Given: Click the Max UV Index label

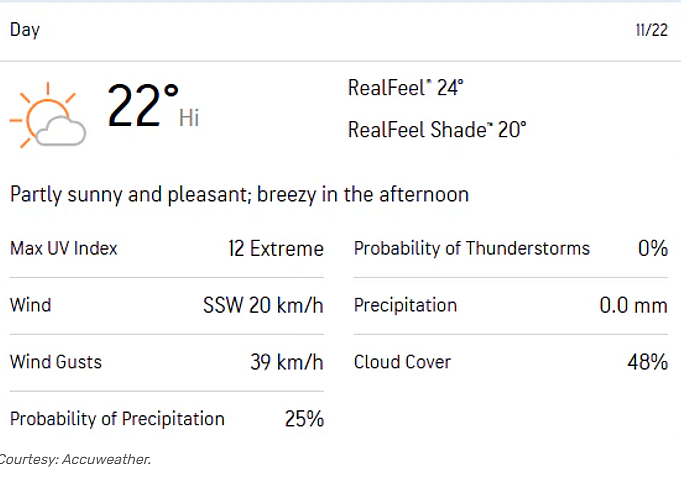Looking at the screenshot, I should click(64, 248).
